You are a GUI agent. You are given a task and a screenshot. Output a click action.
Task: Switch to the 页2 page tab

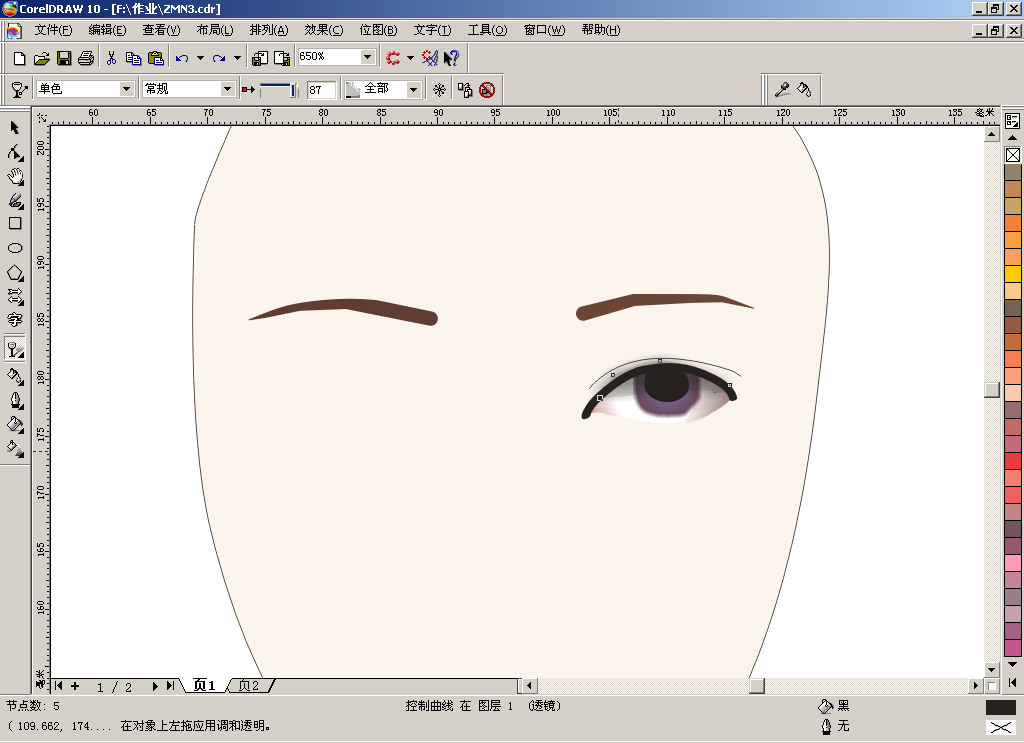point(249,686)
